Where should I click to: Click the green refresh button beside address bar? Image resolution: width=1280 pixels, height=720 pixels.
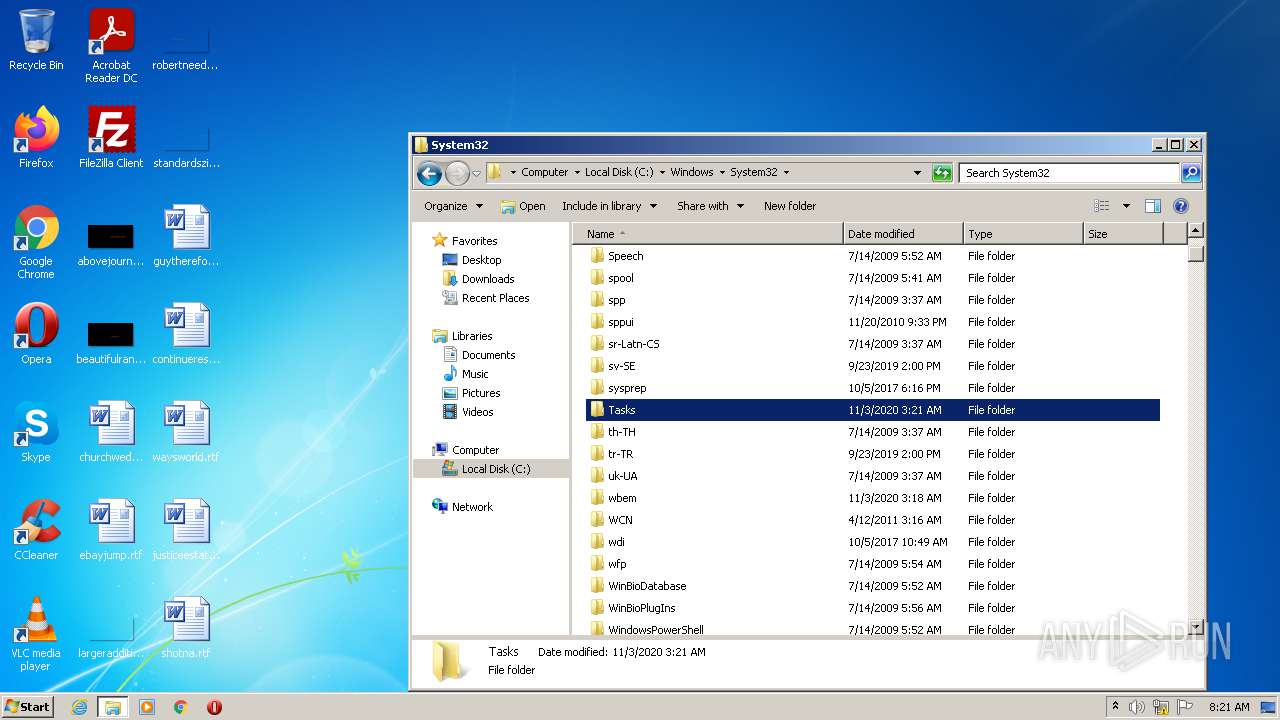click(x=942, y=173)
